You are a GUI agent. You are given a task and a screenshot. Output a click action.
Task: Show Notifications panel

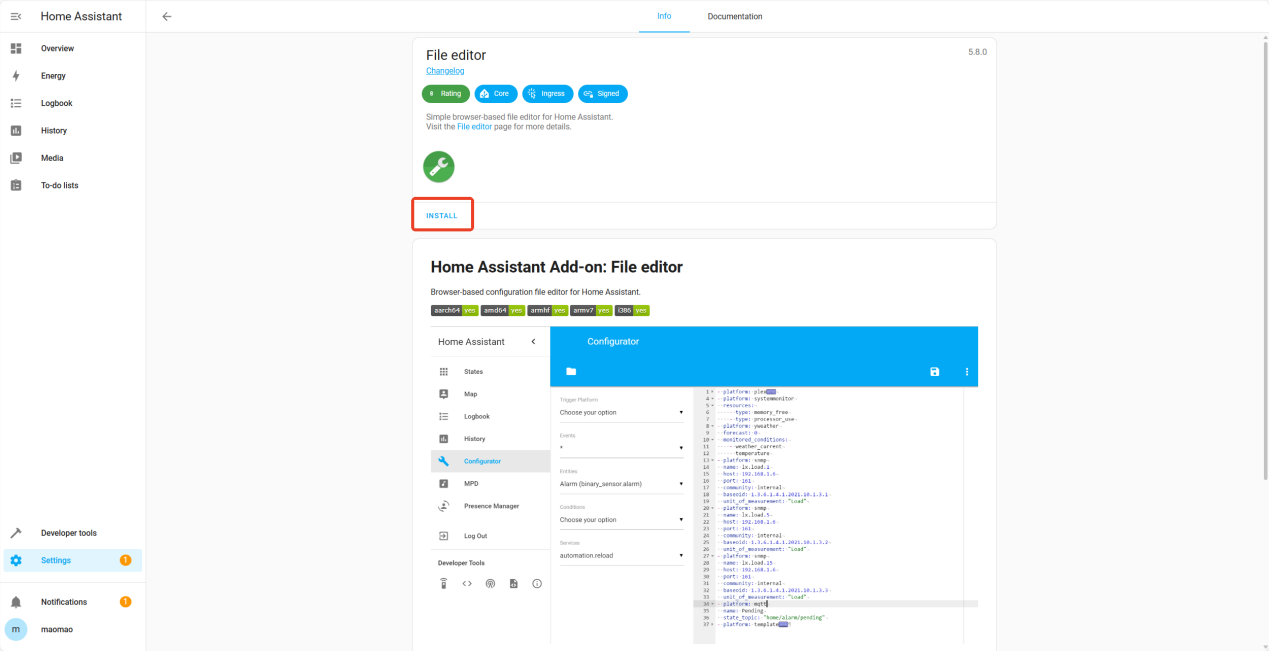click(73, 602)
